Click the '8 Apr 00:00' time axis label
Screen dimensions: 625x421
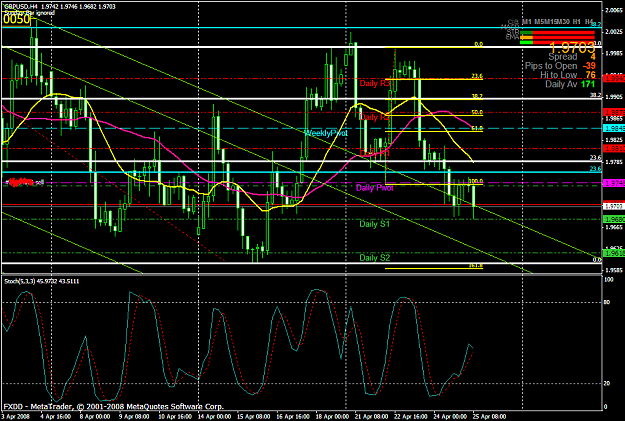click(x=95, y=417)
